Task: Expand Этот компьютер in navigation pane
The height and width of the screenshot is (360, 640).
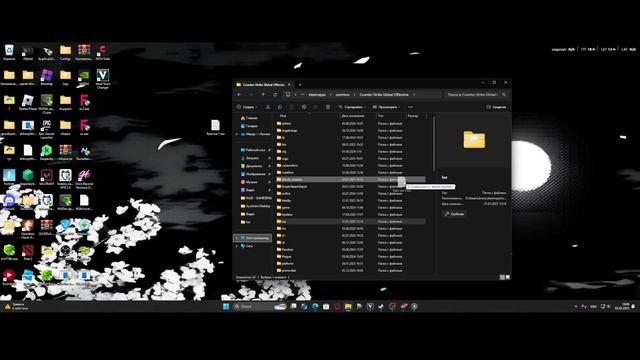Action: click(237, 238)
